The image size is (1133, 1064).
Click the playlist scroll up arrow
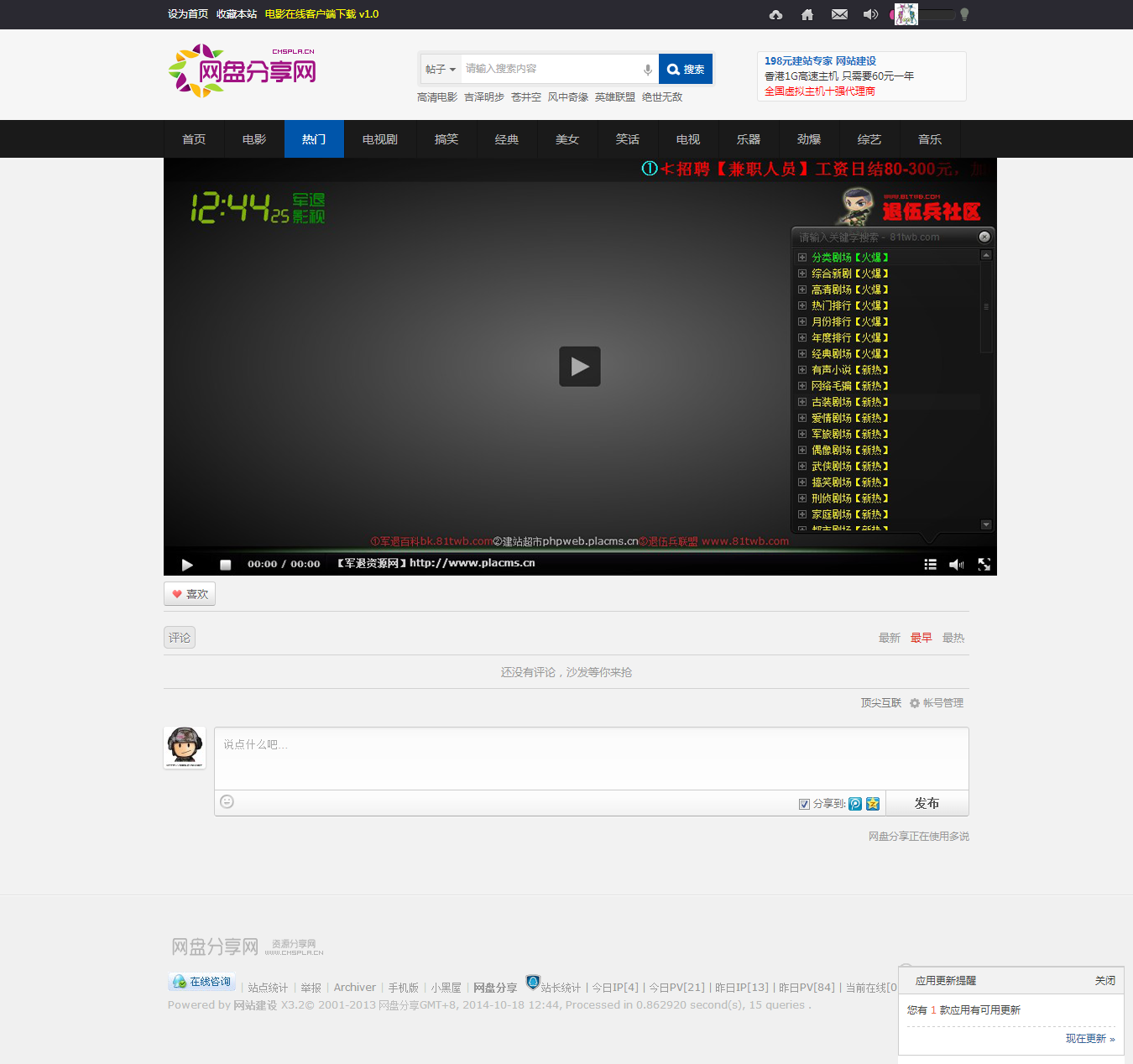coord(986,255)
